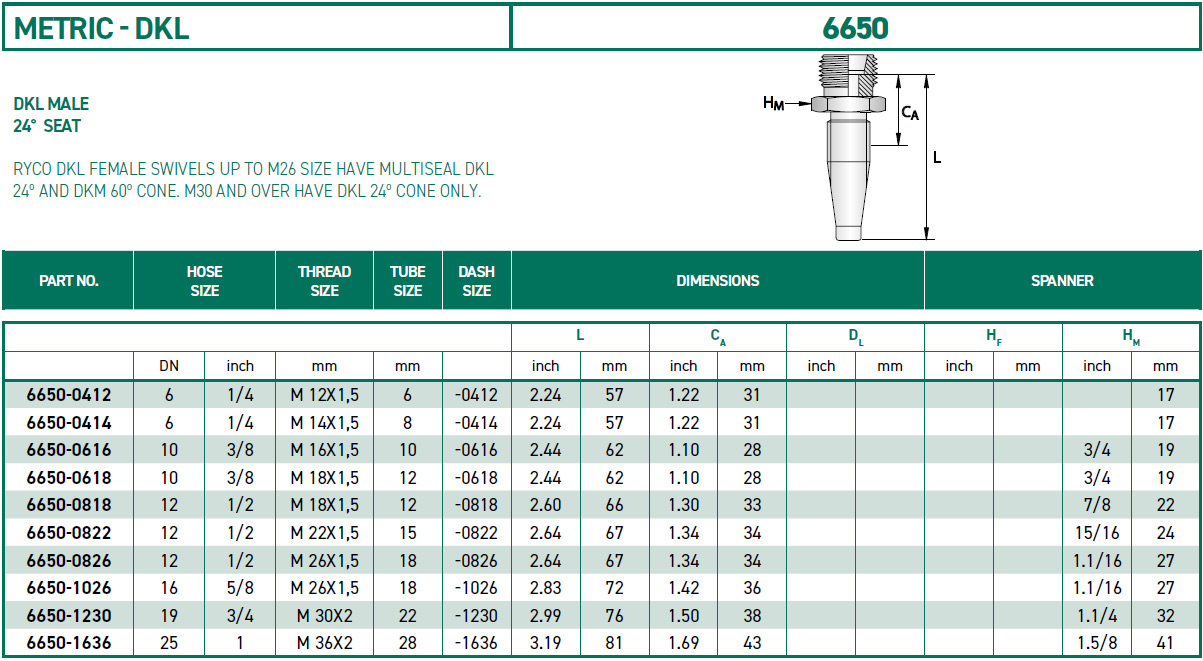Click dash size -0826
Image resolution: width=1203 pixels, height=661 pixels.
point(476,560)
